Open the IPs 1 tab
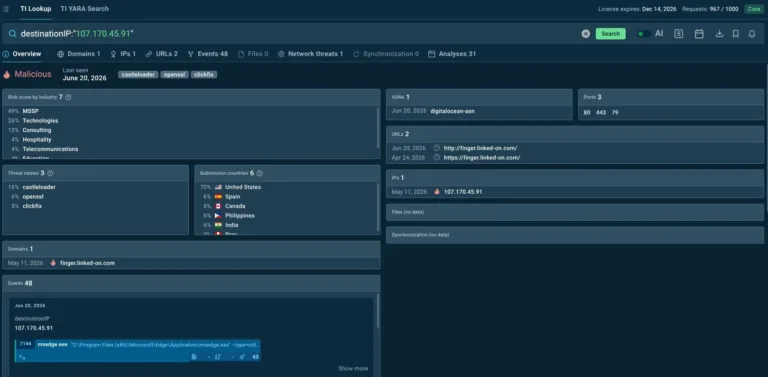Viewport: 768px width, 377px height. [x=123, y=54]
